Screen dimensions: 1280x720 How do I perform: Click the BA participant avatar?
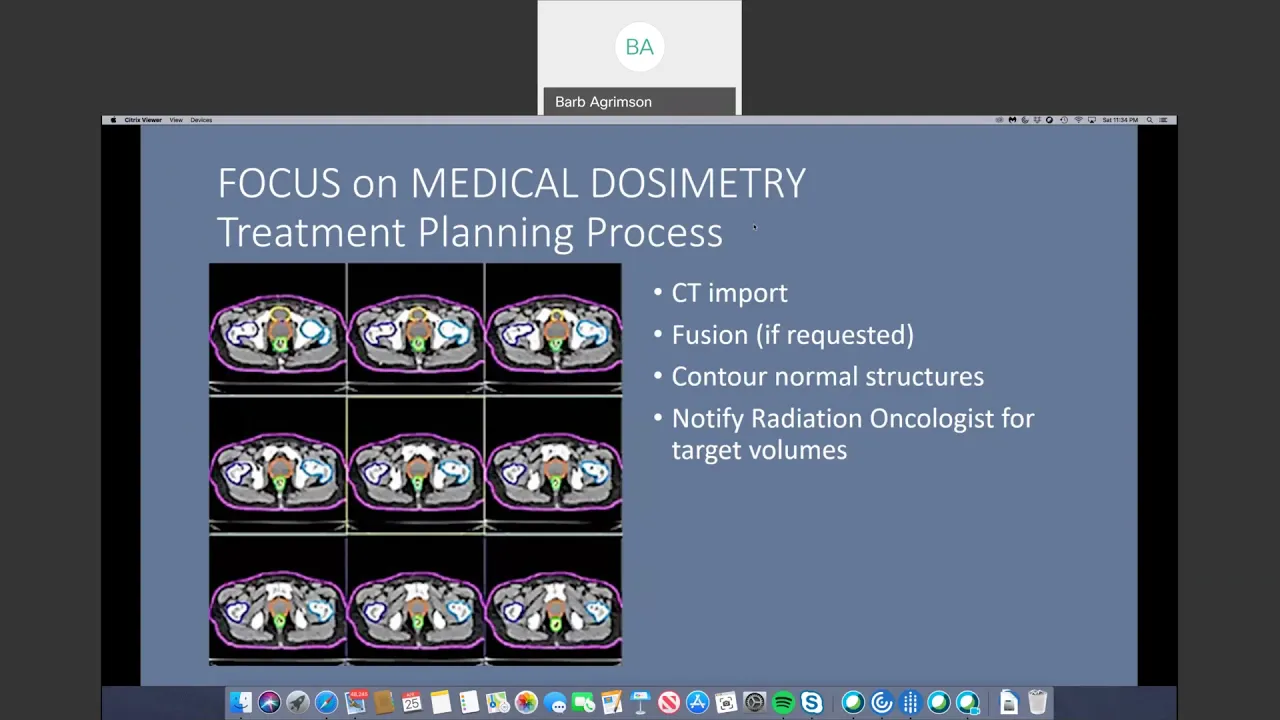[639, 47]
